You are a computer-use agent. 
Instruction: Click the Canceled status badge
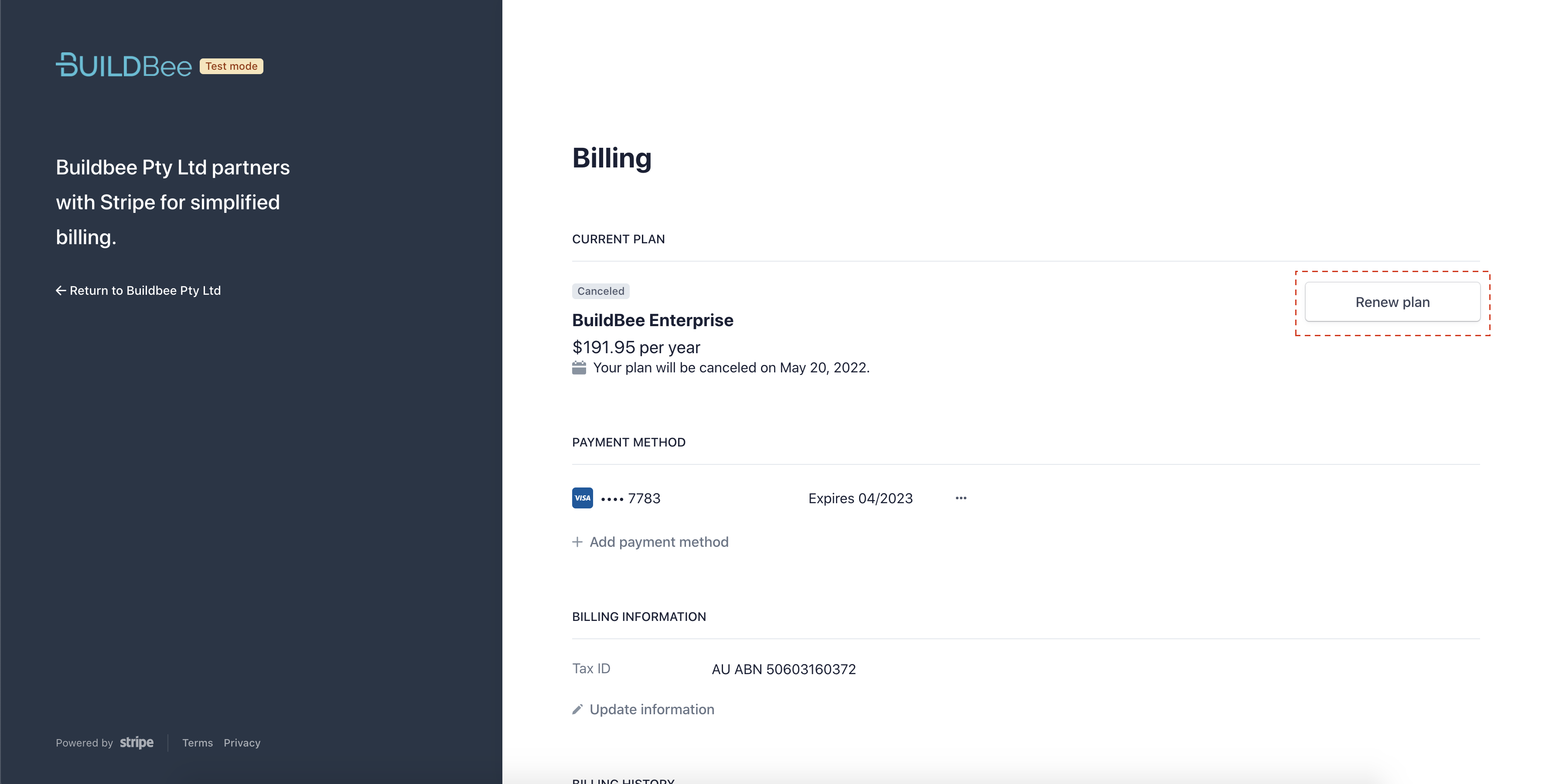pos(601,291)
